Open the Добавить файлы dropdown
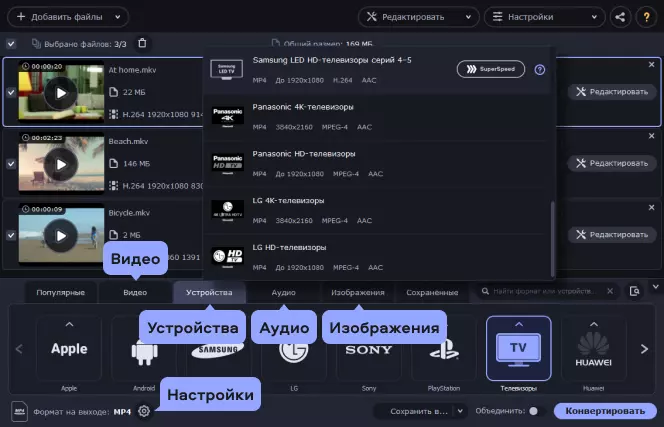The height and width of the screenshot is (427, 664). (67, 17)
